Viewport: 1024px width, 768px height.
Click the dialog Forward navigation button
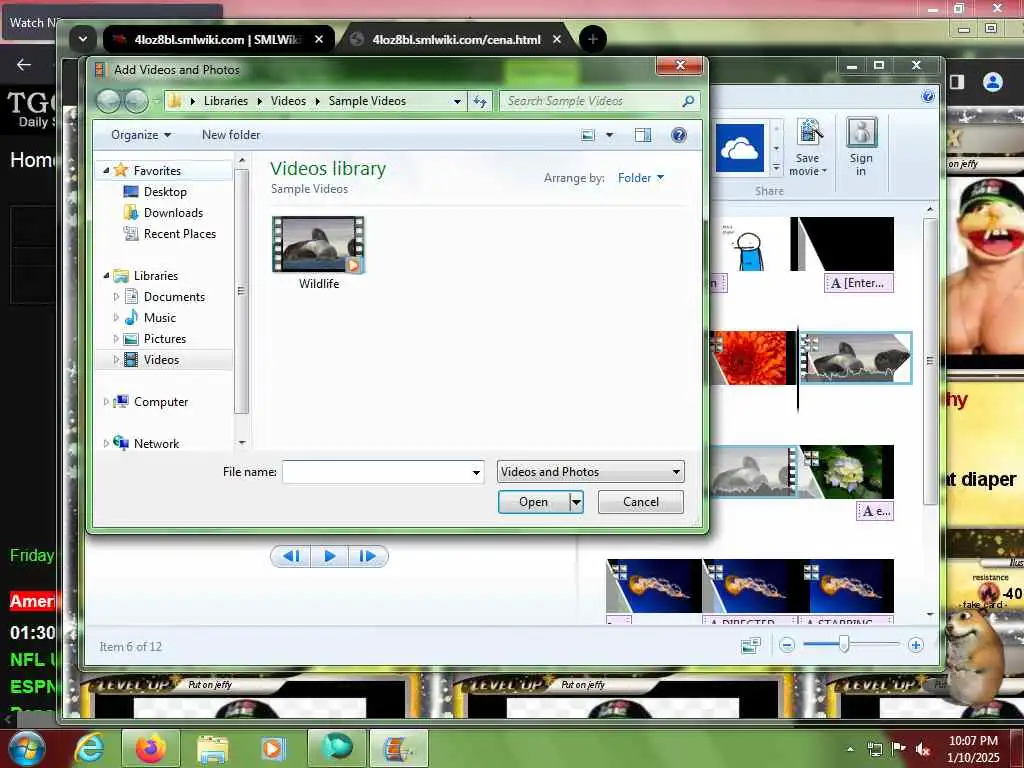point(136,101)
